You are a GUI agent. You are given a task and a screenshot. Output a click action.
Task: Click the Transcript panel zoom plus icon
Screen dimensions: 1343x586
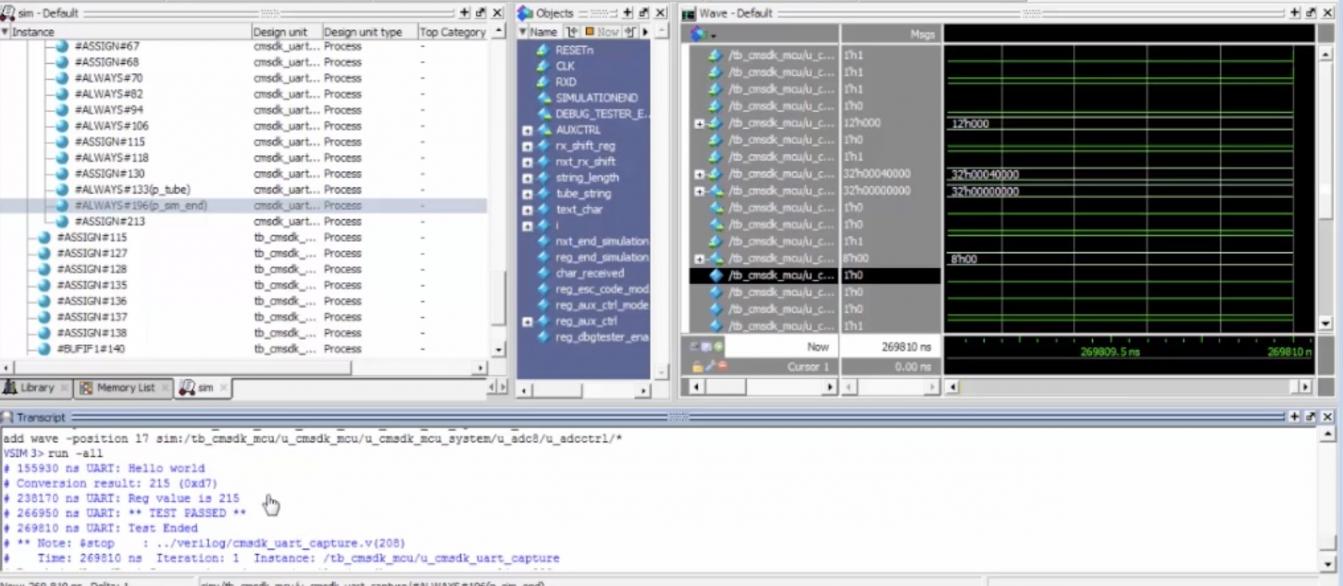1294,416
